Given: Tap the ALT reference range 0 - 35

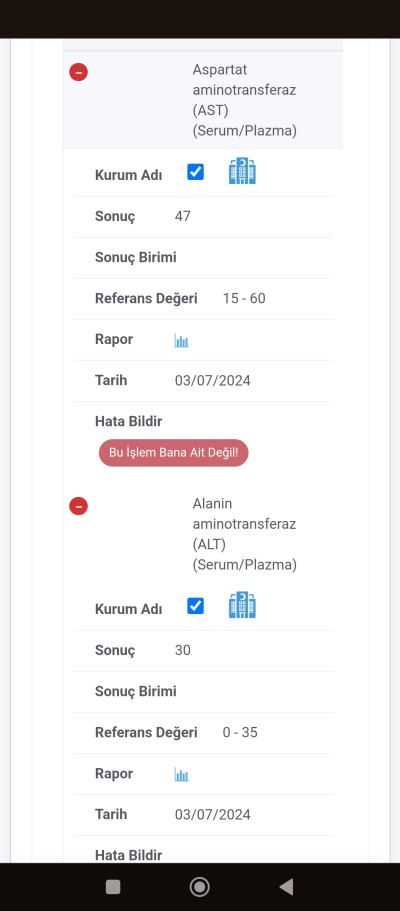Looking at the screenshot, I should pyautogui.click(x=240, y=733).
